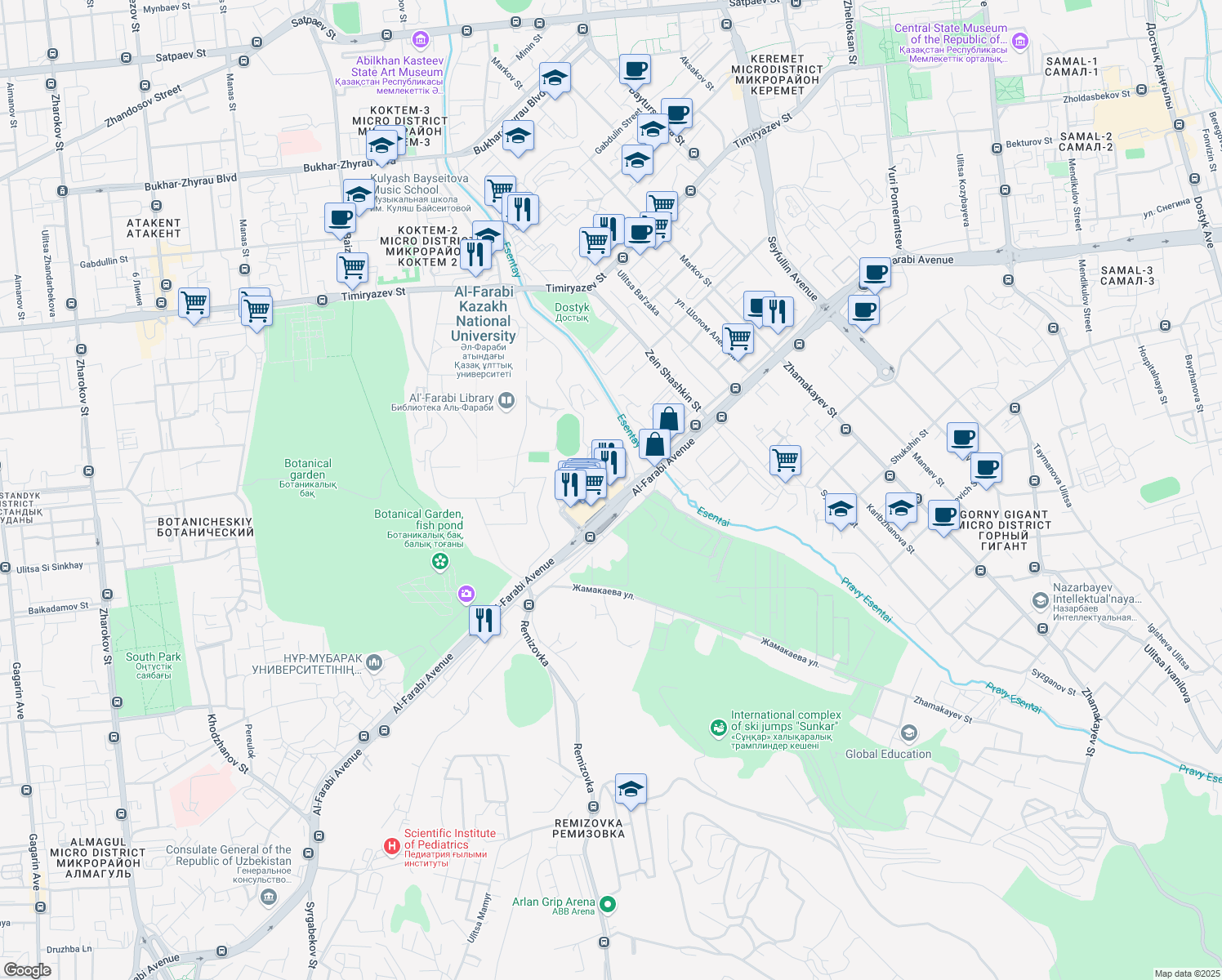
Task: Open the cafe marker east of Baytursynov St
Action: [x=676, y=114]
